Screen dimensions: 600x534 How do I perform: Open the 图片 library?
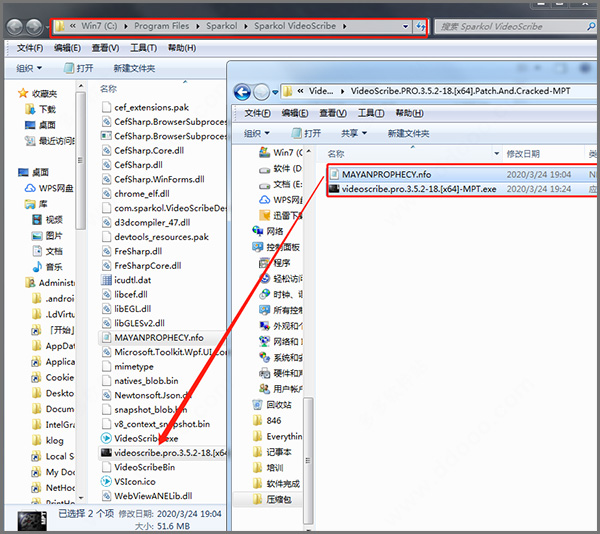[47, 236]
